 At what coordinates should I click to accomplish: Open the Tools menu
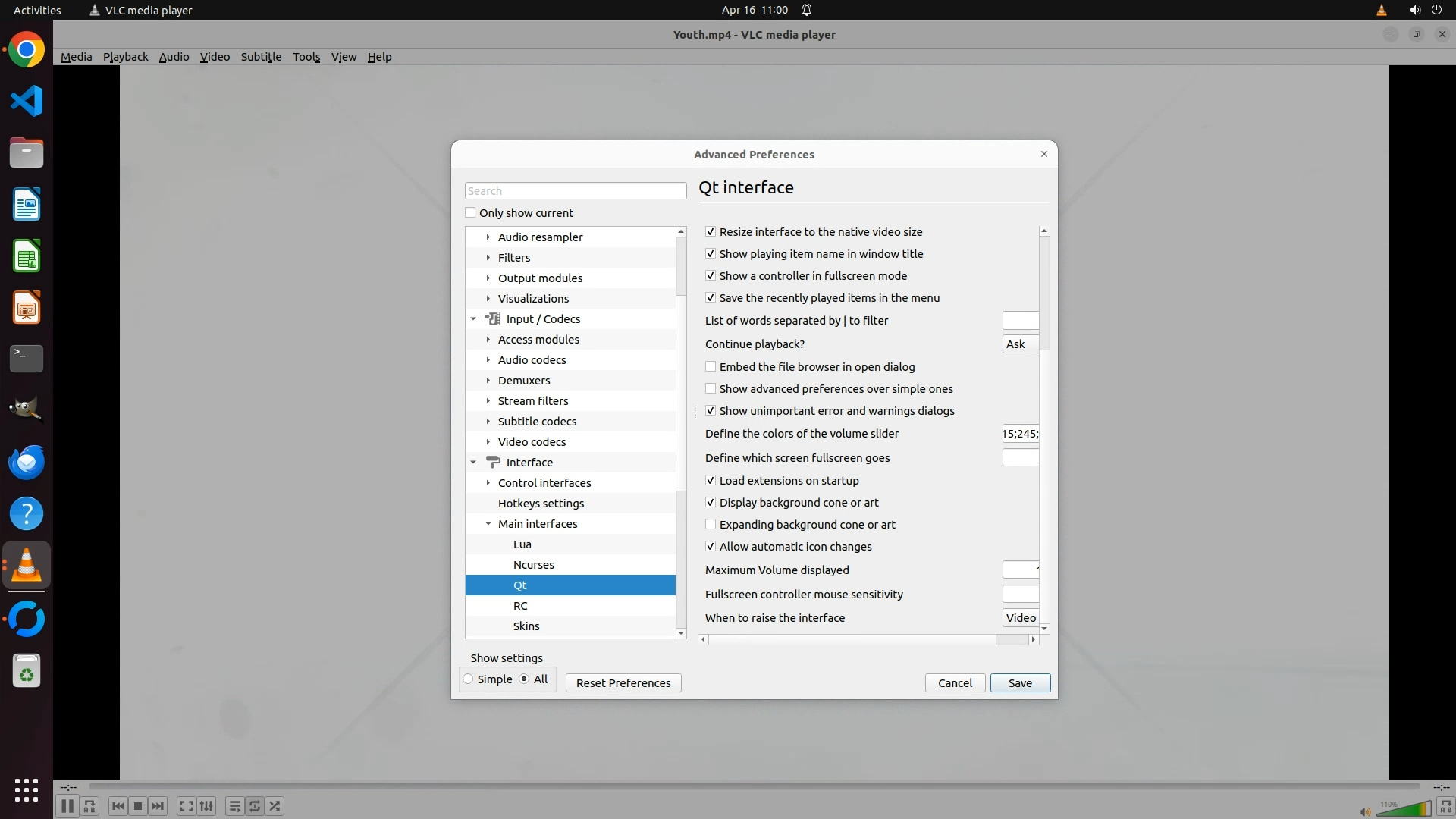point(306,57)
